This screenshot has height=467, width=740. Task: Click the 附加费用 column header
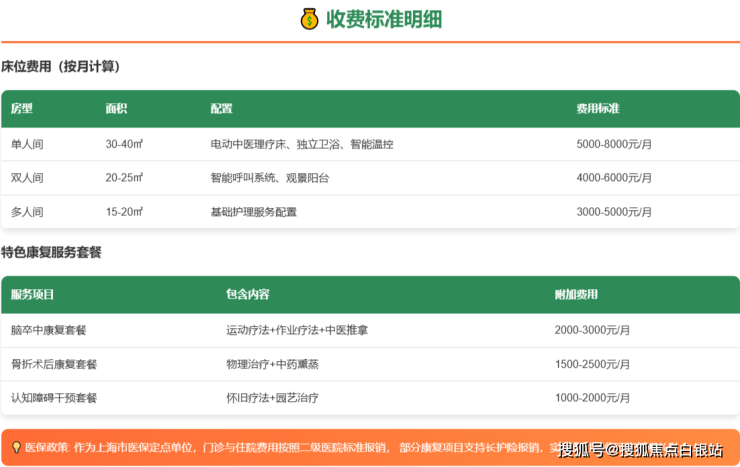coord(576,294)
